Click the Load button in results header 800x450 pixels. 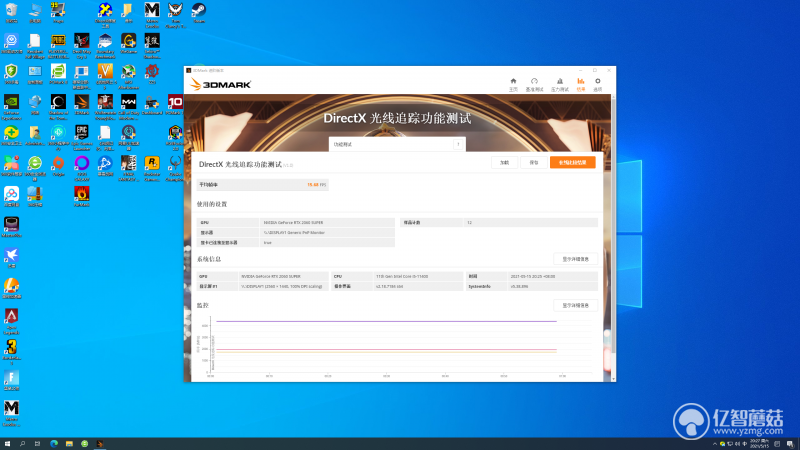pos(504,163)
